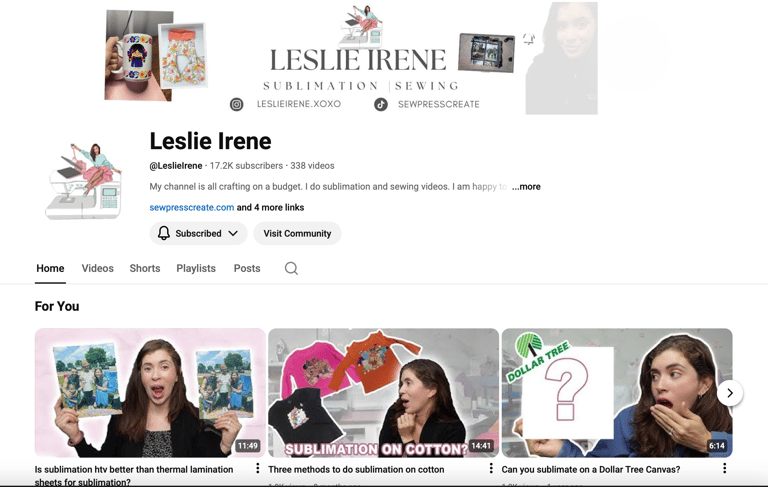Open options menu for sublimation on cotton video
This screenshot has width=768, height=487.
pos(491,468)
